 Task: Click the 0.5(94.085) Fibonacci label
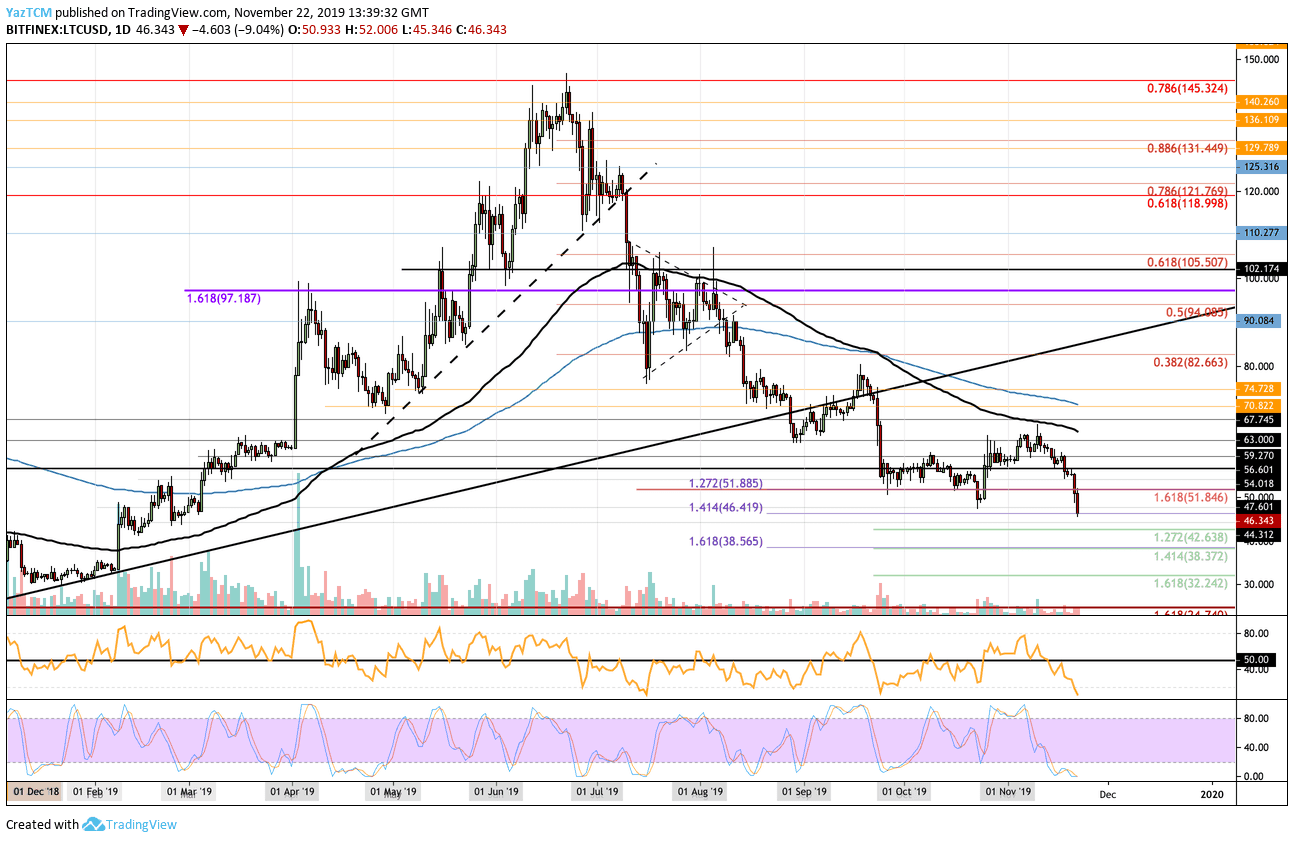point(1198,312)
